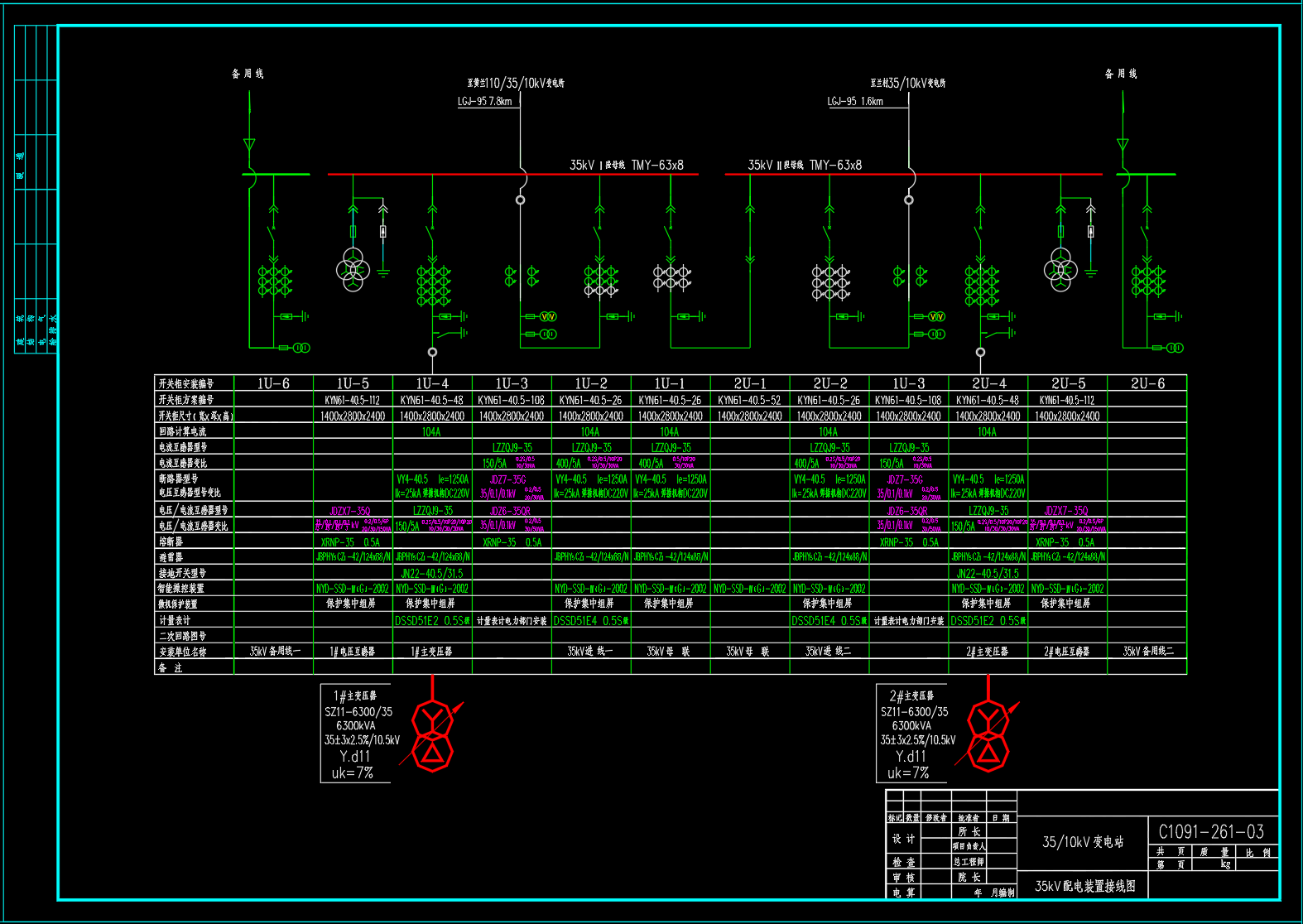Select KYN61-40.5-52 in the 2U-1 column
The image size is (1303, 924).
tap(749, 400)
